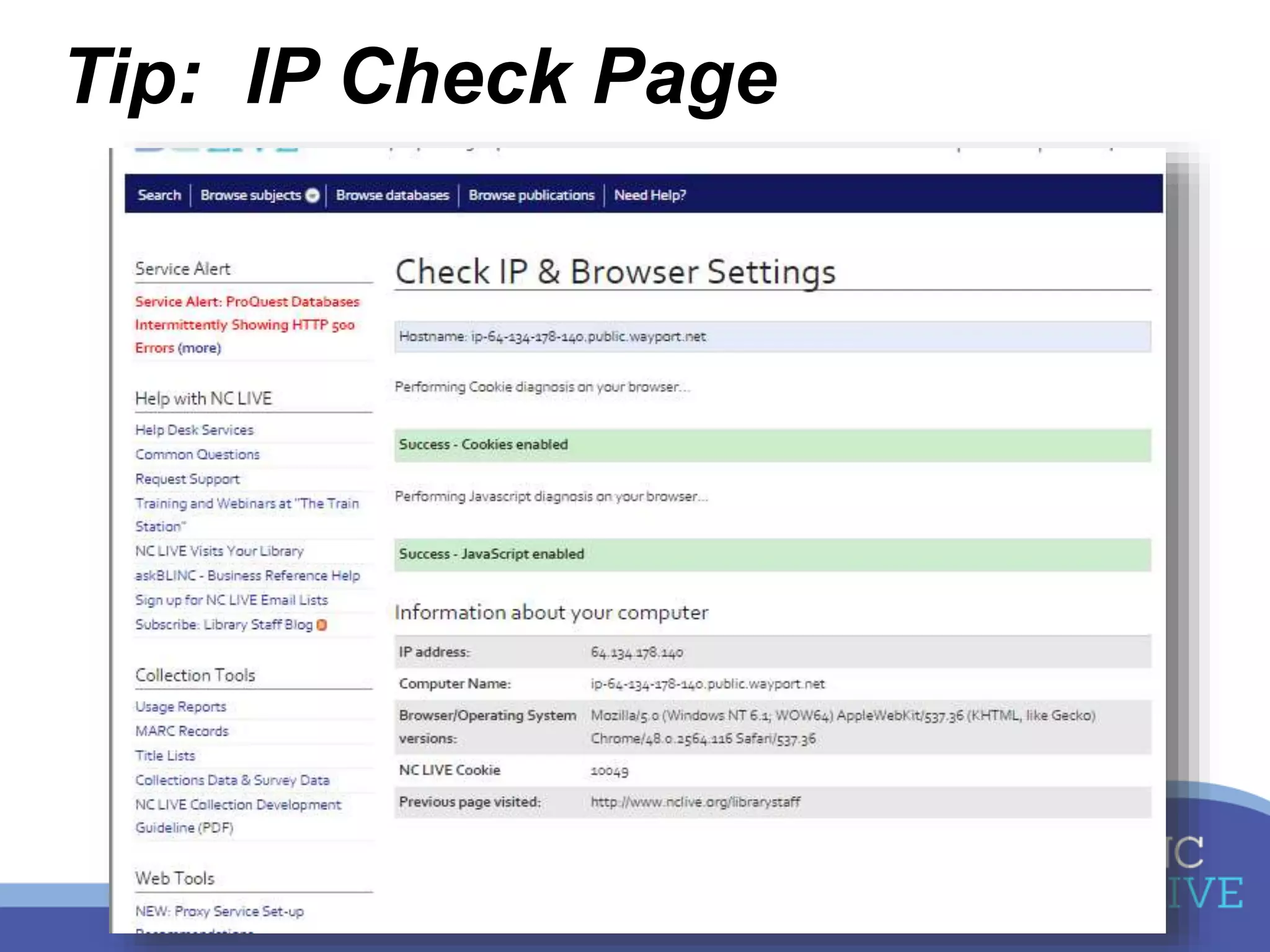The width and height of the screenshot is (1270, 952).
Task: Click the 'Information about your computer' heading
Action: coord(551,612)
